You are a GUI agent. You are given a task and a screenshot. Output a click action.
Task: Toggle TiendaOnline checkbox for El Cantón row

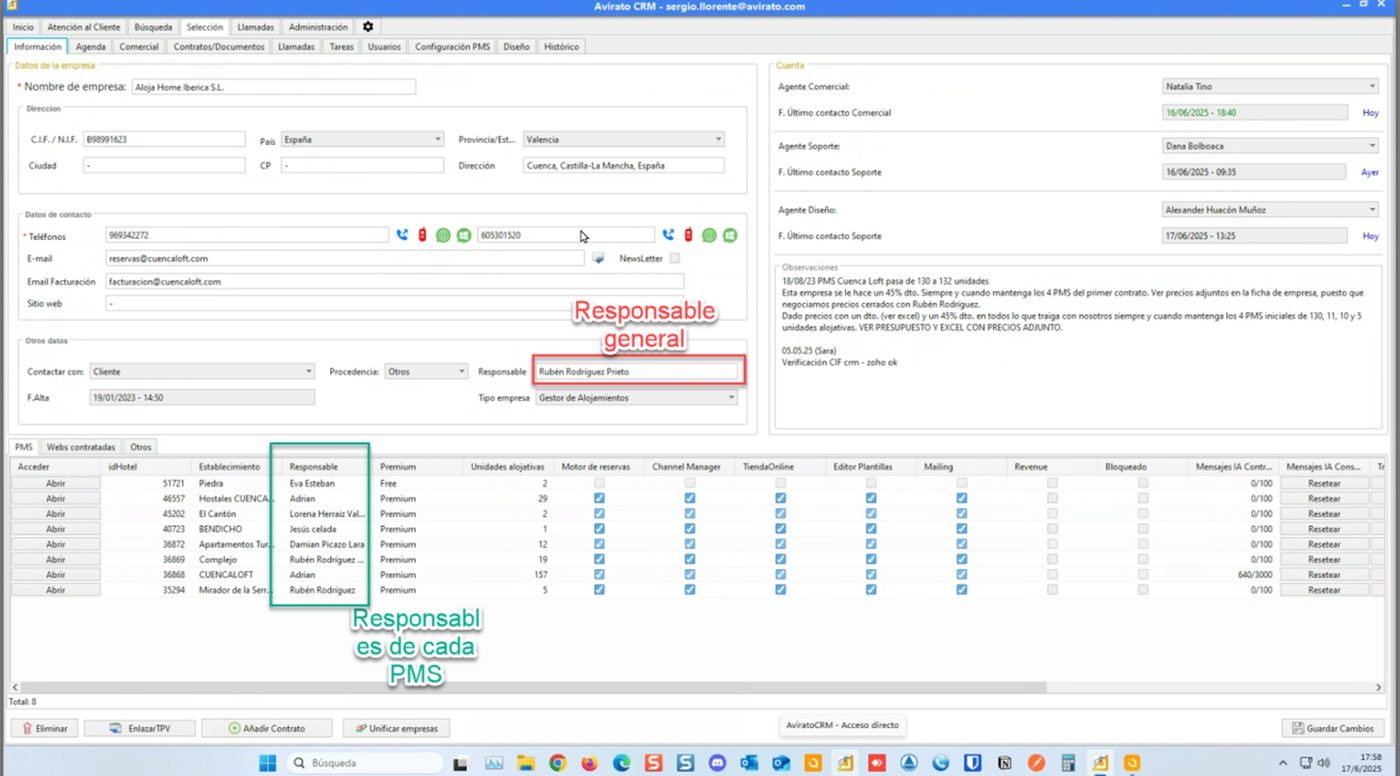[x=780, y=513]
